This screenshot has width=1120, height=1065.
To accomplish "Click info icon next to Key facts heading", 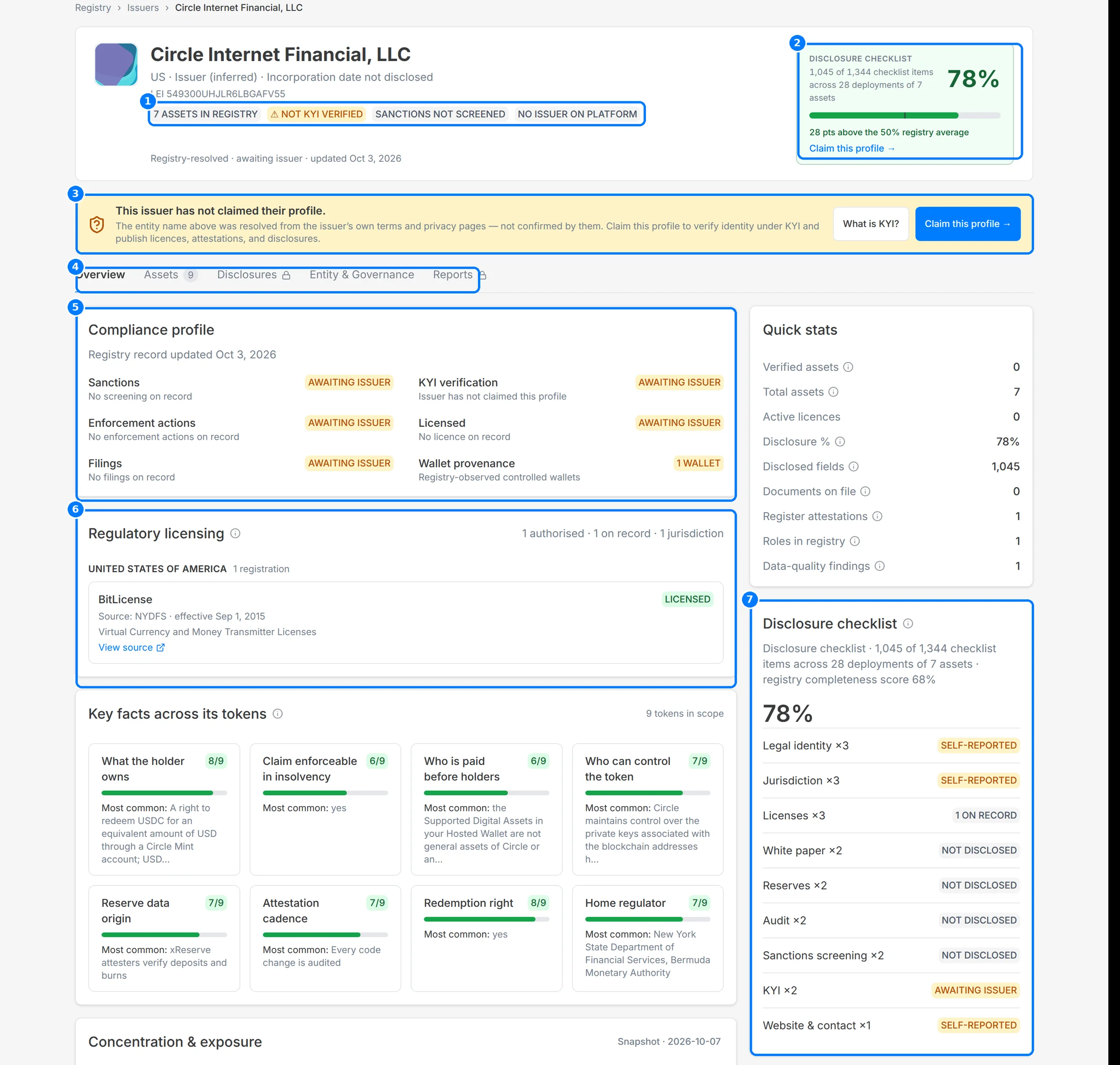I will pyautogui.click(x=278, y=714).
